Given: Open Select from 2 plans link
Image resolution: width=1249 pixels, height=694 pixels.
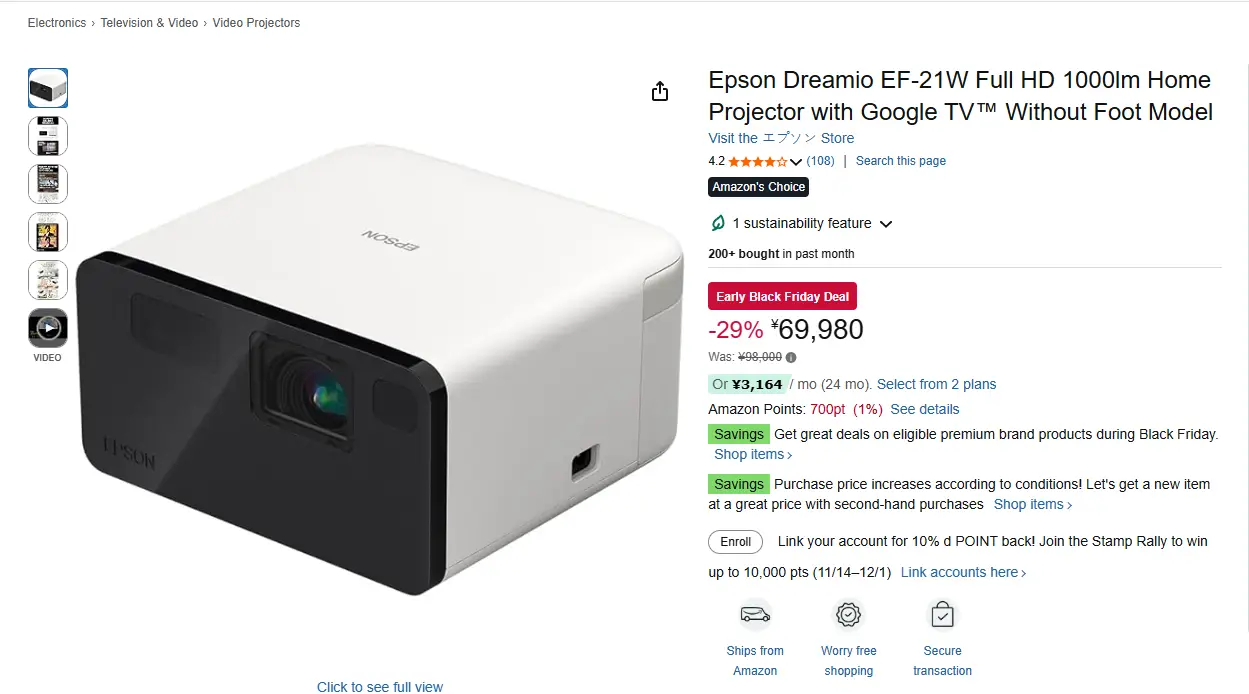Looking at the screenshot, I should coord(936,384).
